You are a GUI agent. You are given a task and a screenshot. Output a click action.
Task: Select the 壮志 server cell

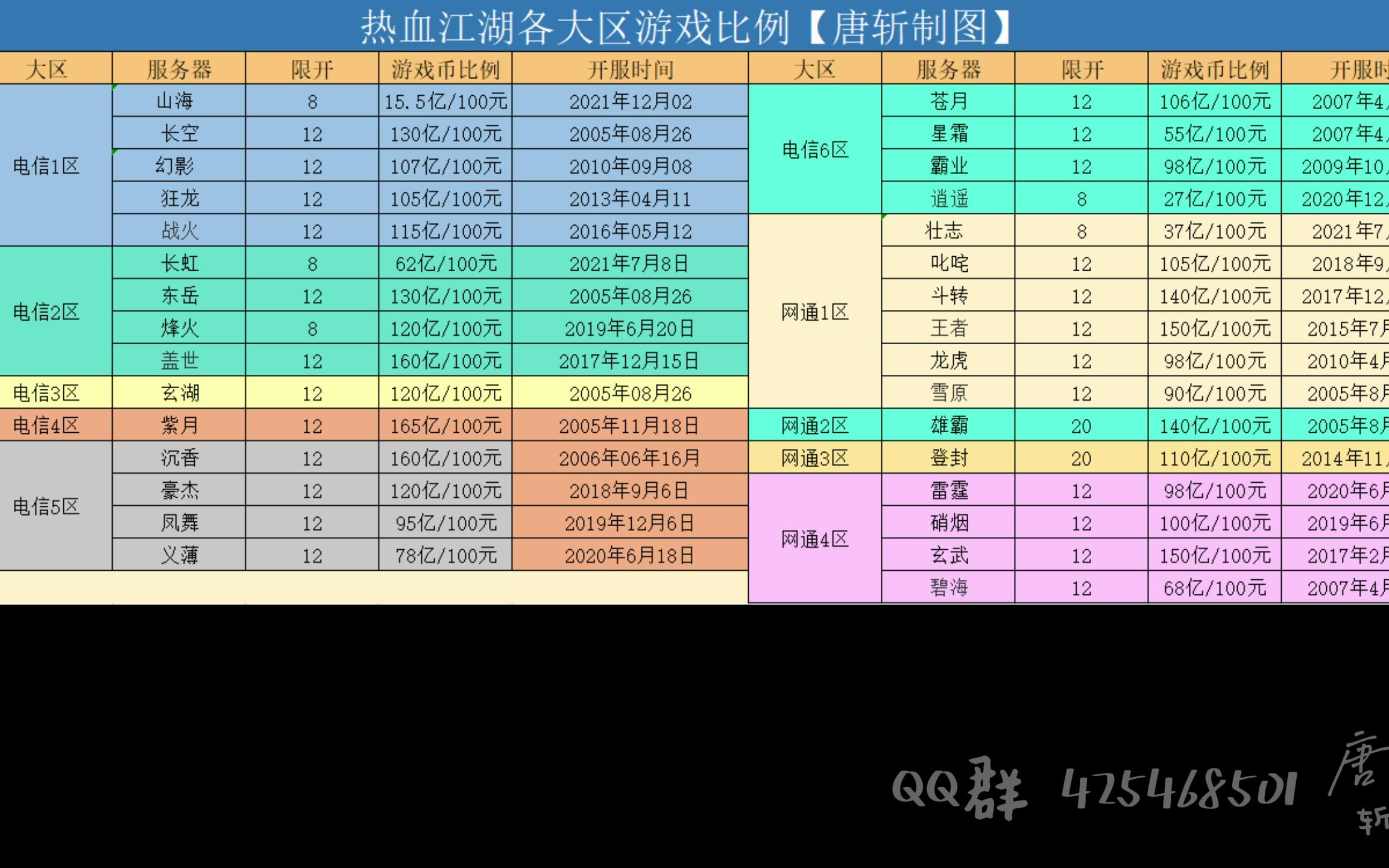point(948,230)
